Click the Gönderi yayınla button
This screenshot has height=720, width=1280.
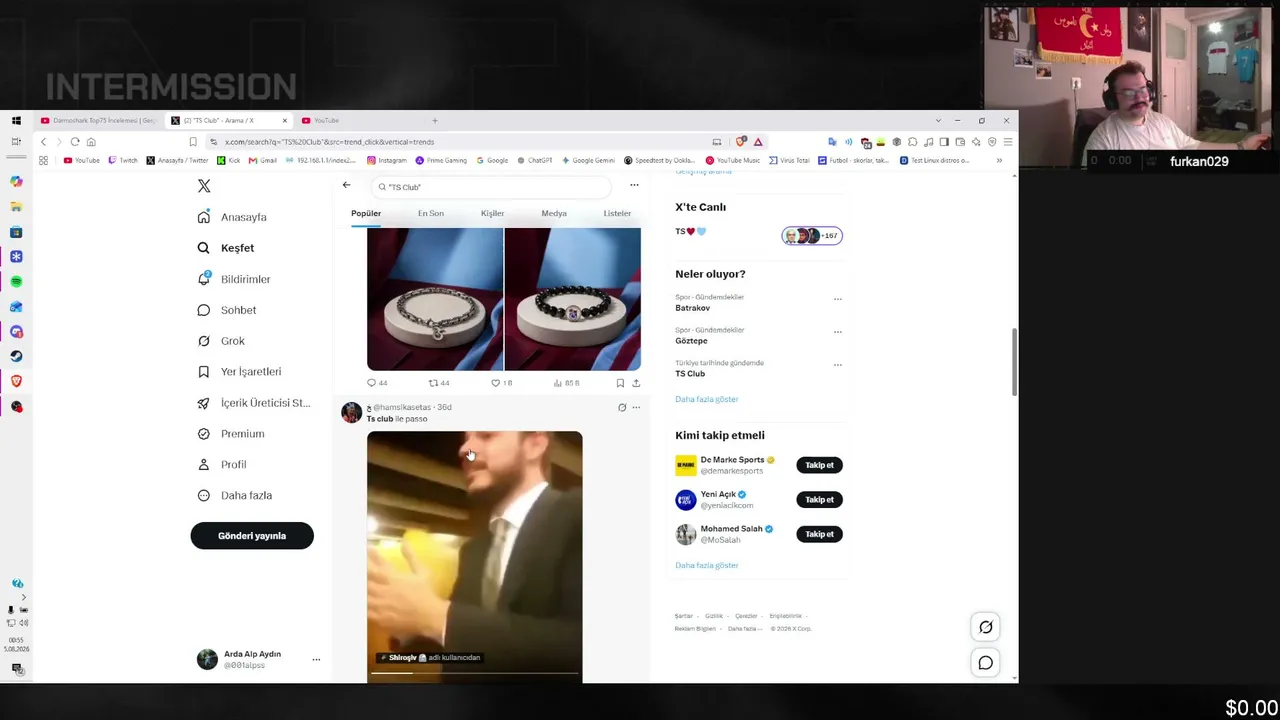pyautogui.click(x=252, y=536)
